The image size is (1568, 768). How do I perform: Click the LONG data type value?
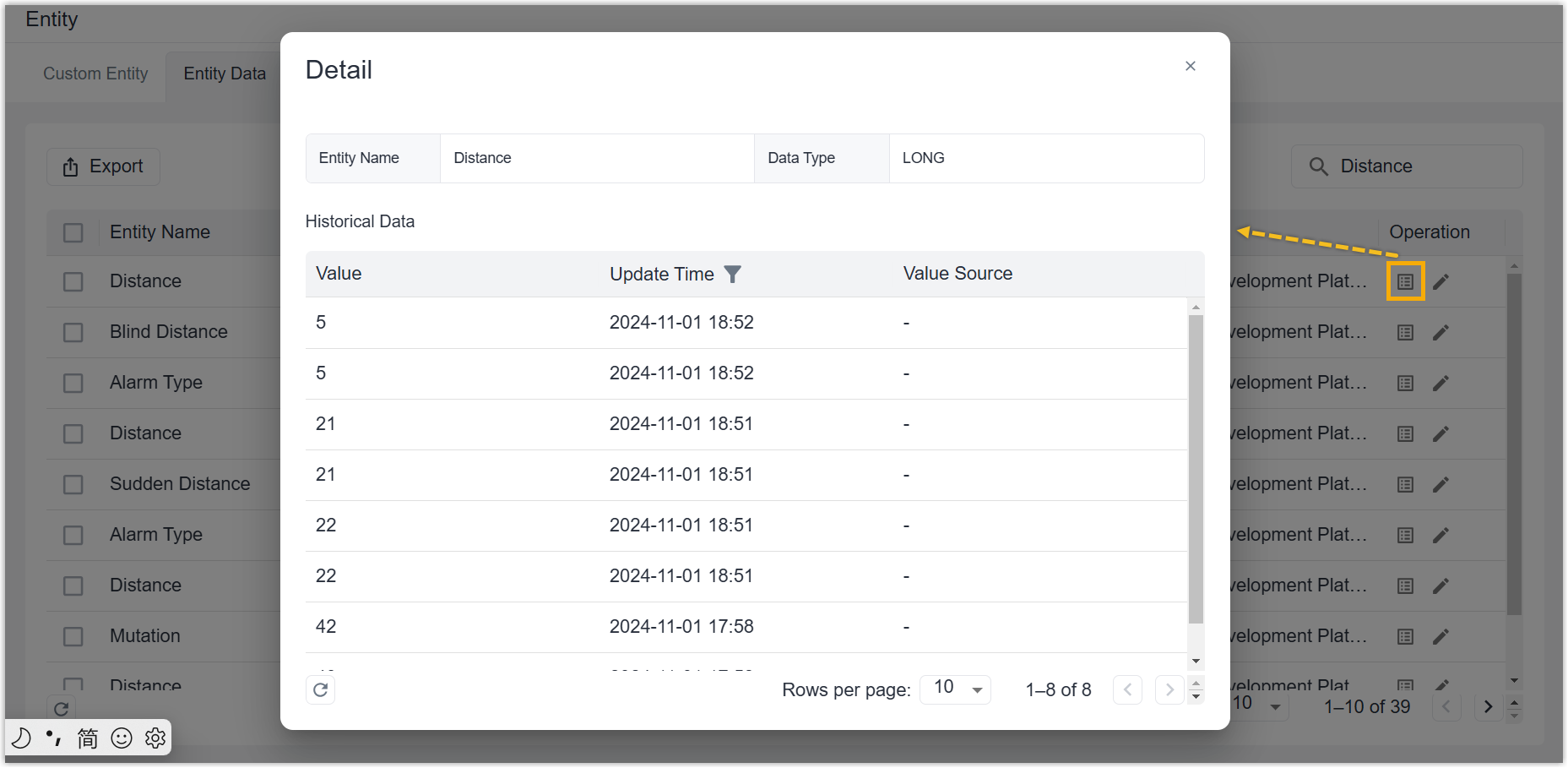[923, 158]
